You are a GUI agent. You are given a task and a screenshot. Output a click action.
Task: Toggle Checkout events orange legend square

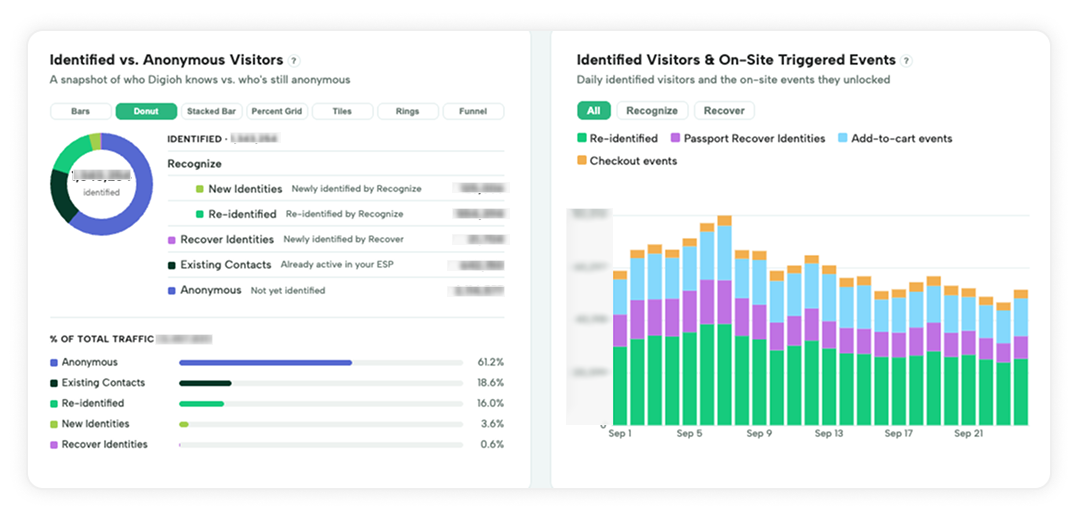[581, 161]
